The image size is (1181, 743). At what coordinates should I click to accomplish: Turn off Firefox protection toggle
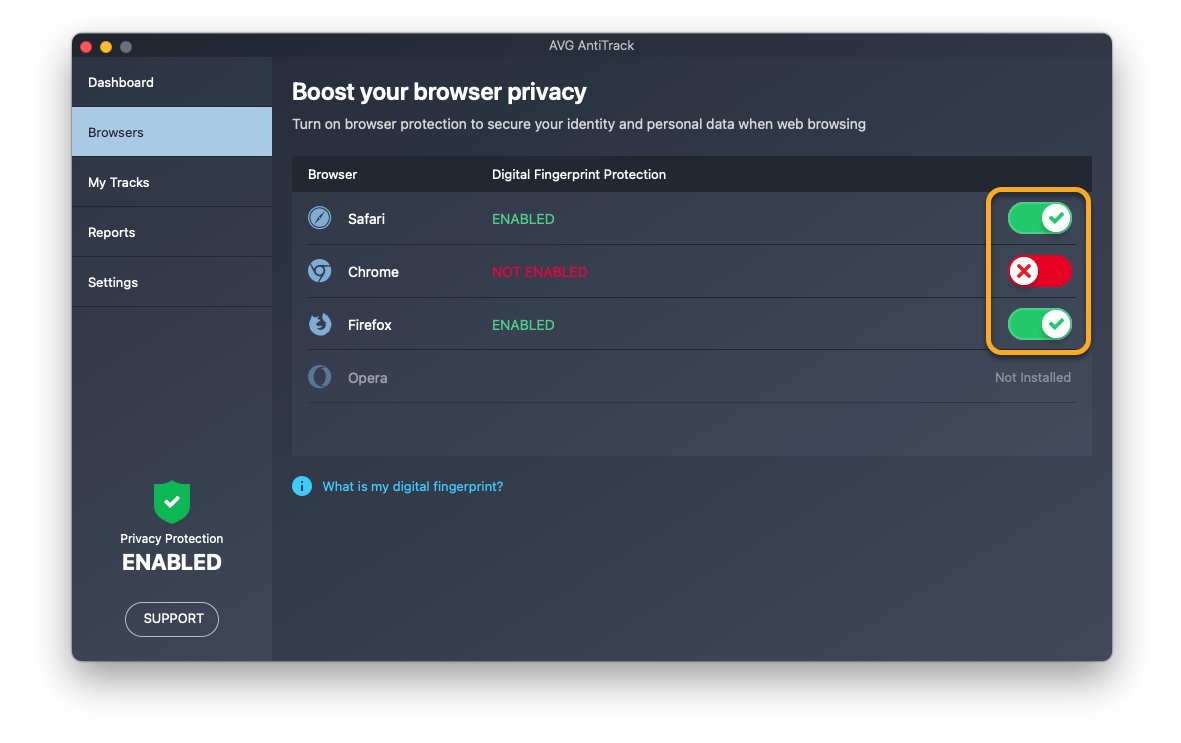tap(1039, 324)
